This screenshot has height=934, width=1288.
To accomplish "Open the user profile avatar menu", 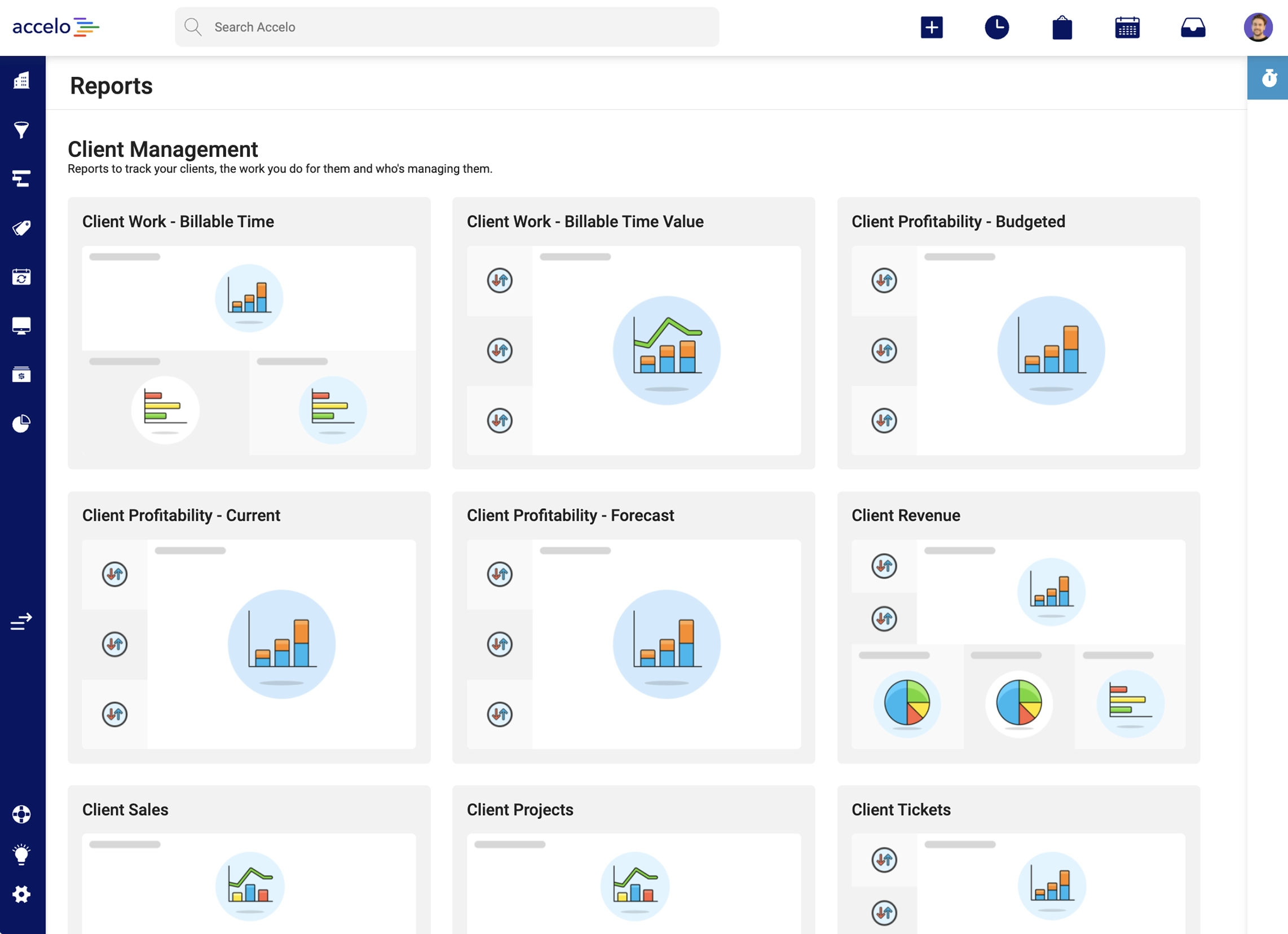I will click(x=1258, y=27).
